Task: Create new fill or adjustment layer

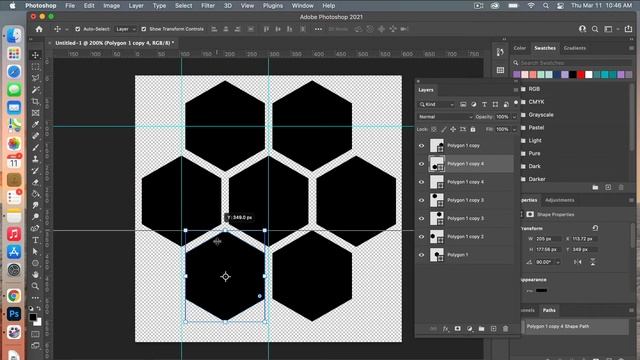Action: 469,329
